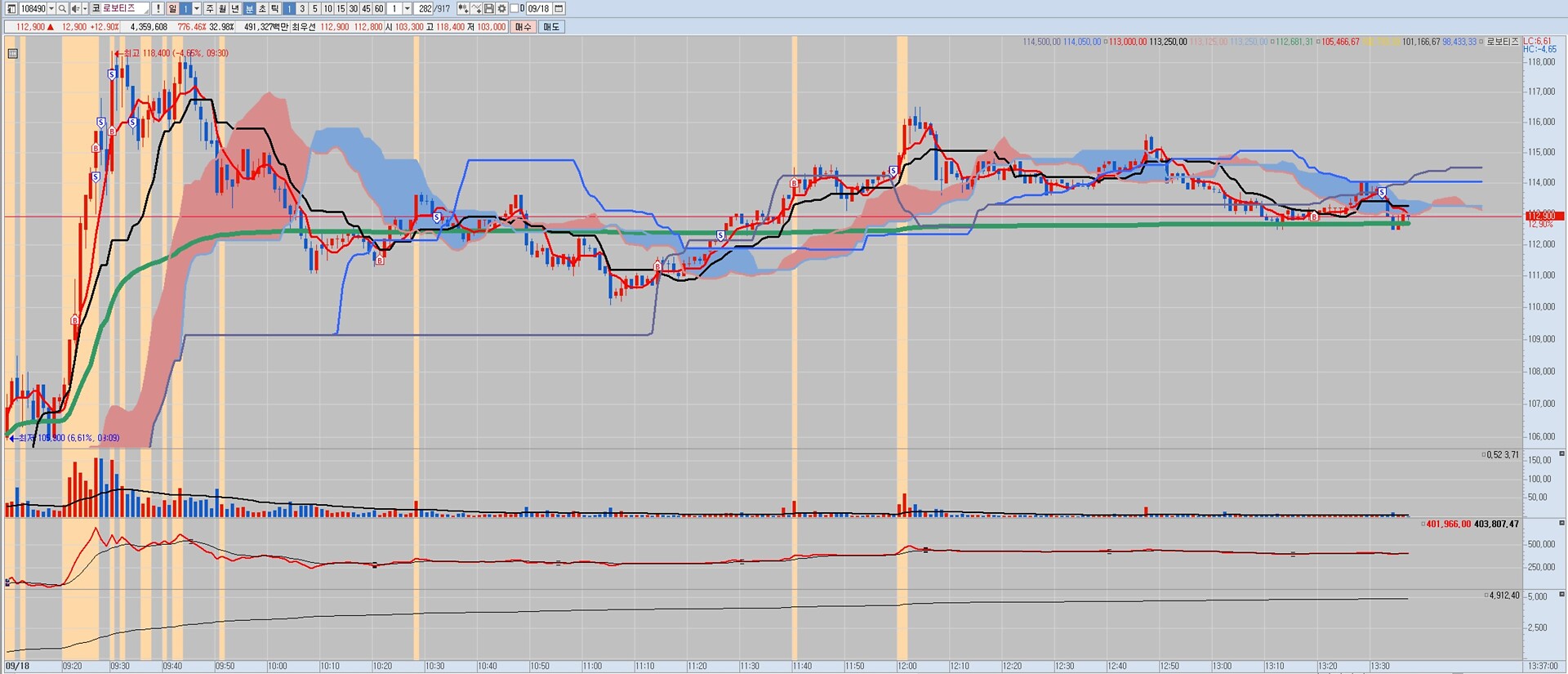Select the 30 minute interval tab
Screen dimensions: 1568x674
354,8
